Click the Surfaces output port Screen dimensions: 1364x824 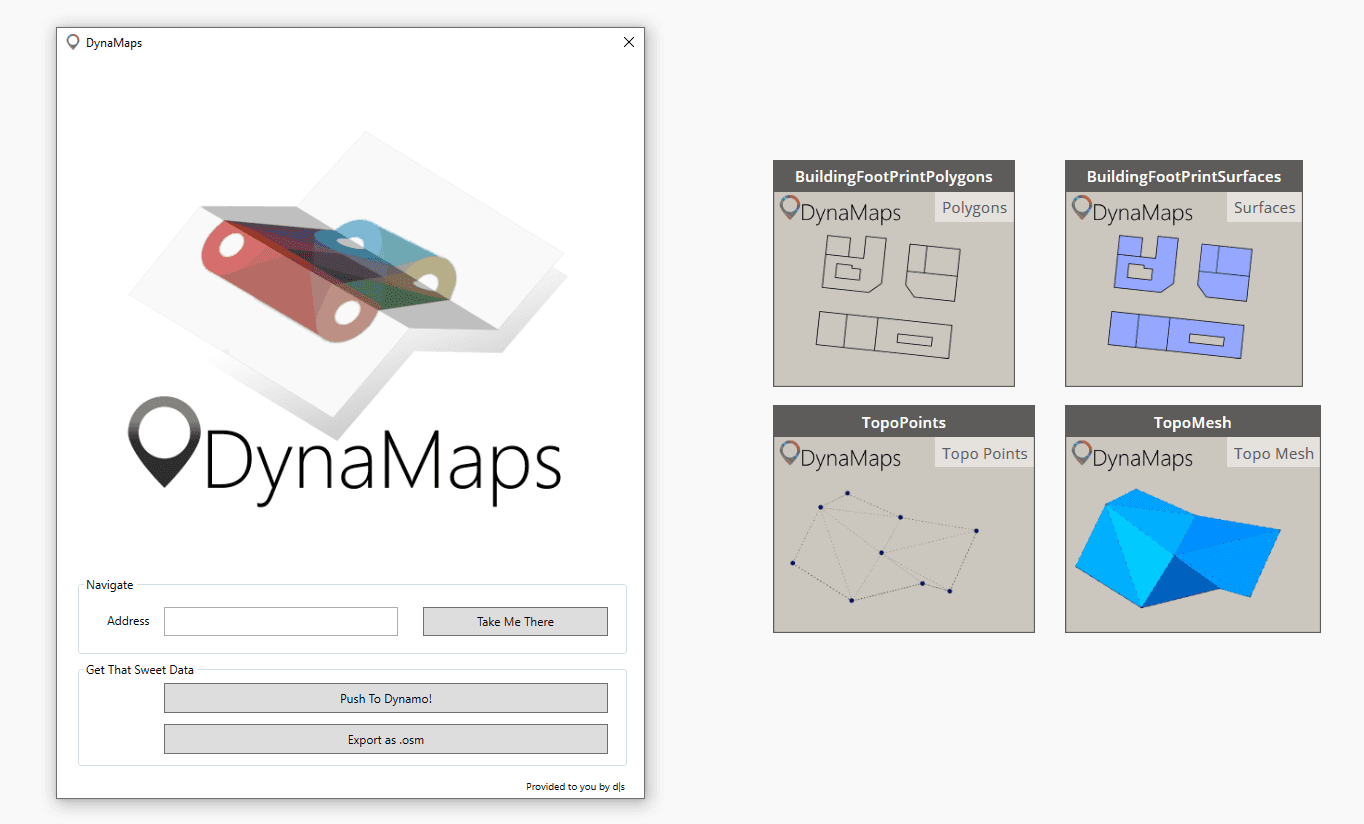[x=1265, y=207]
